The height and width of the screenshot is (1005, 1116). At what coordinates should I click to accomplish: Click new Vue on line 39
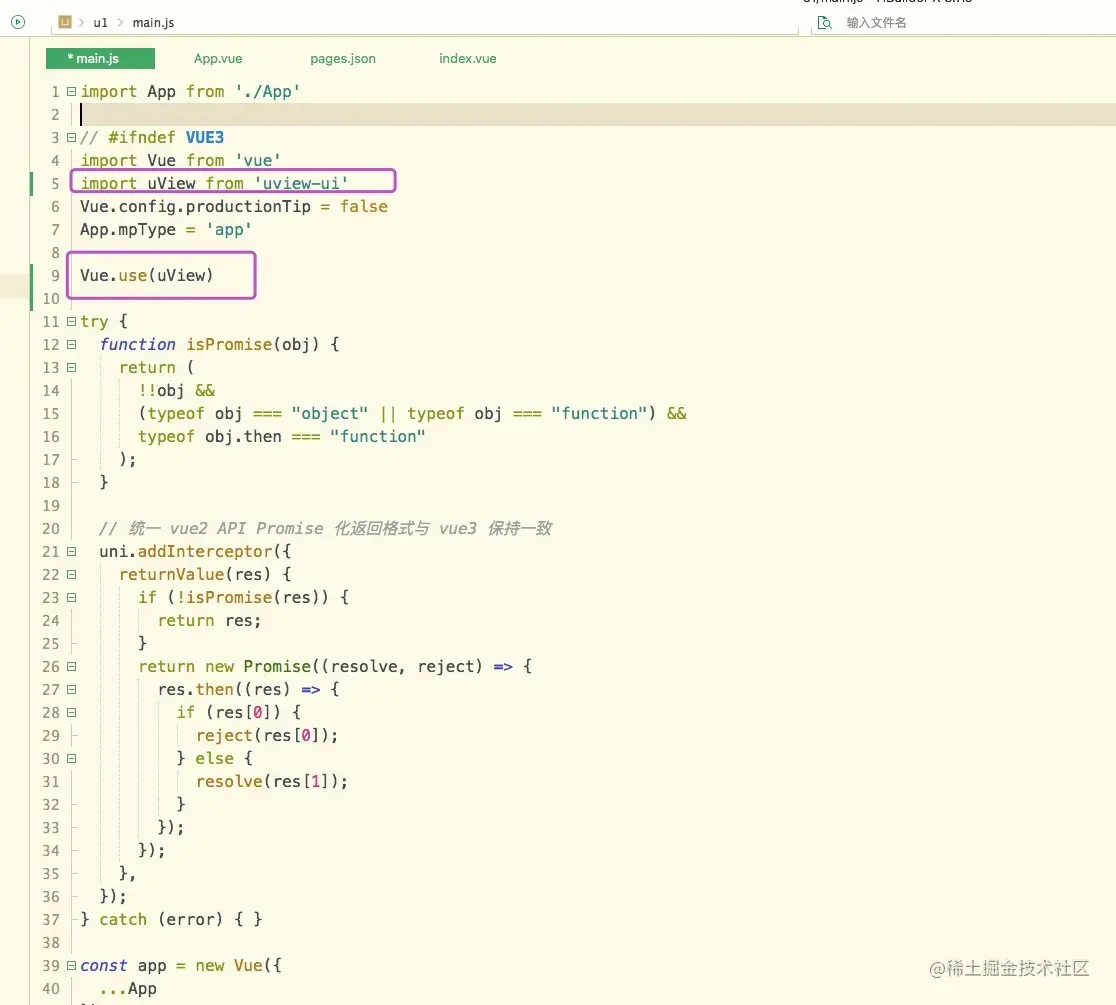[229, 966]
